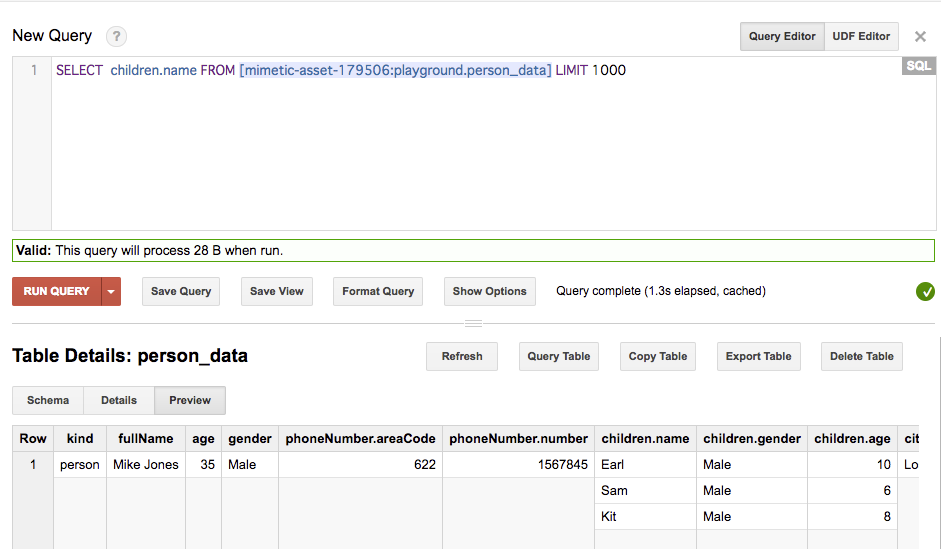Screen dimensions: 941x549
Task: Click the Export Table button
Action: (x=758, y=357)
